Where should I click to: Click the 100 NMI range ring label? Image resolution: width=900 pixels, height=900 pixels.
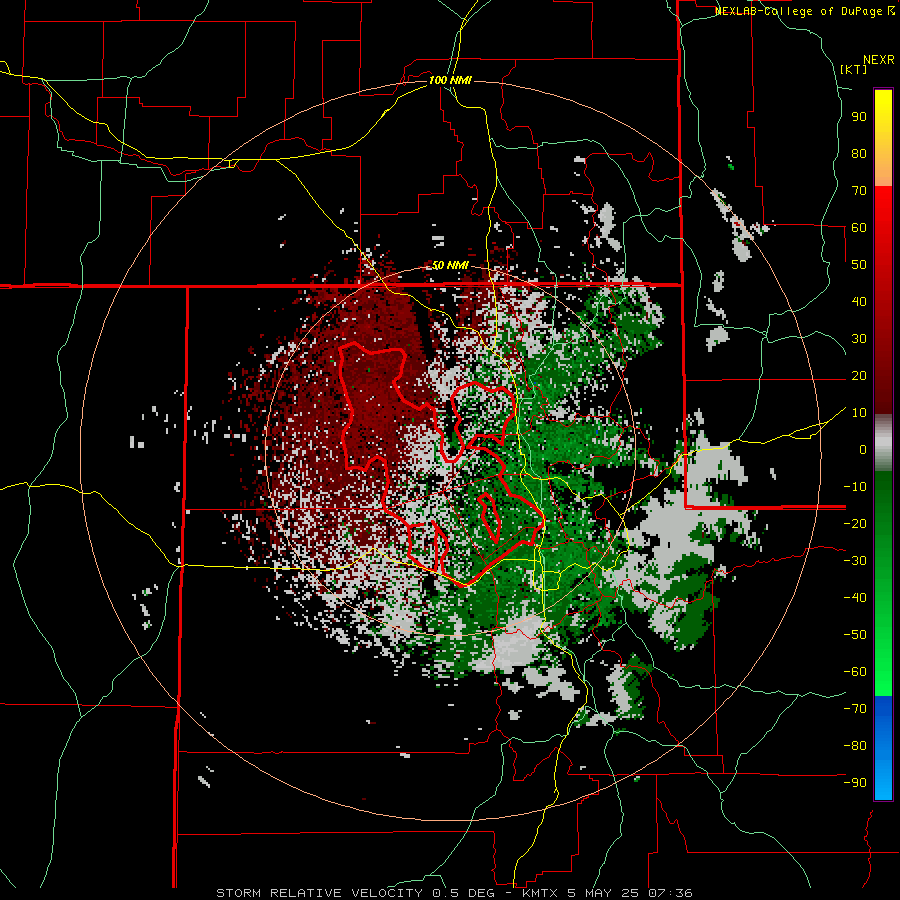coord(449,80)
